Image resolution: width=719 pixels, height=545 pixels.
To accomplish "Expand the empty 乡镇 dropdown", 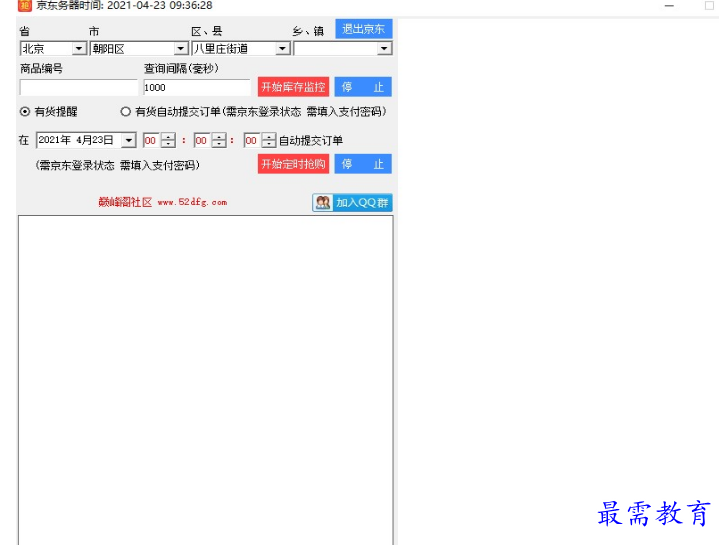I will (384, 49).
